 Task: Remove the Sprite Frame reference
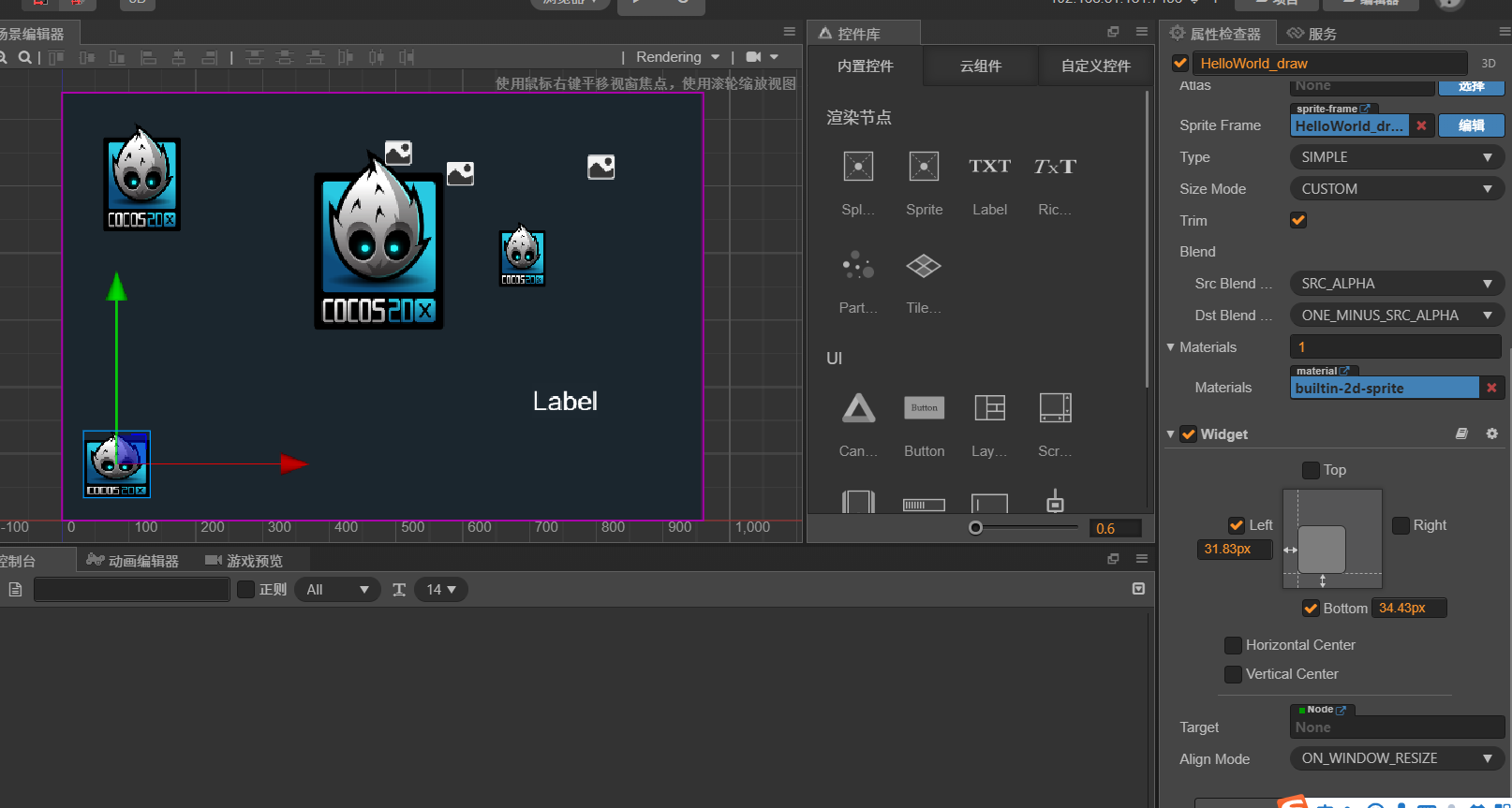(1421, 125)
